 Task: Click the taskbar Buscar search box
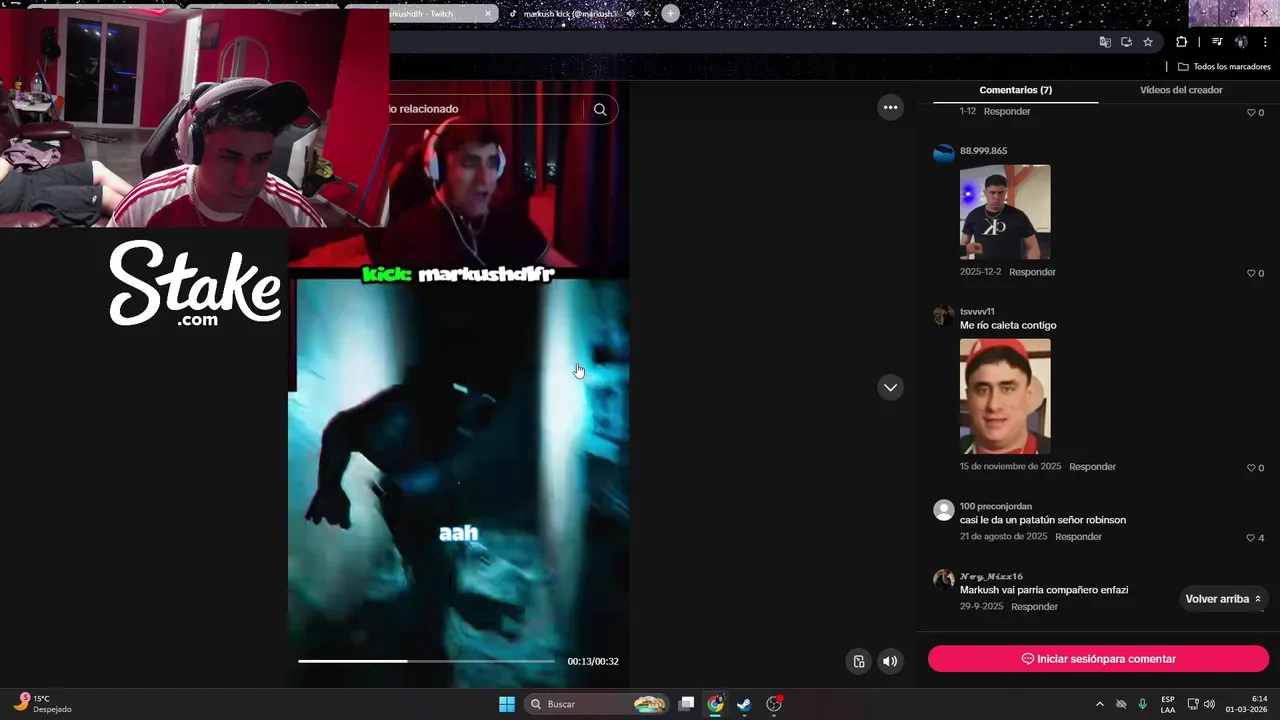click(596, 704)
